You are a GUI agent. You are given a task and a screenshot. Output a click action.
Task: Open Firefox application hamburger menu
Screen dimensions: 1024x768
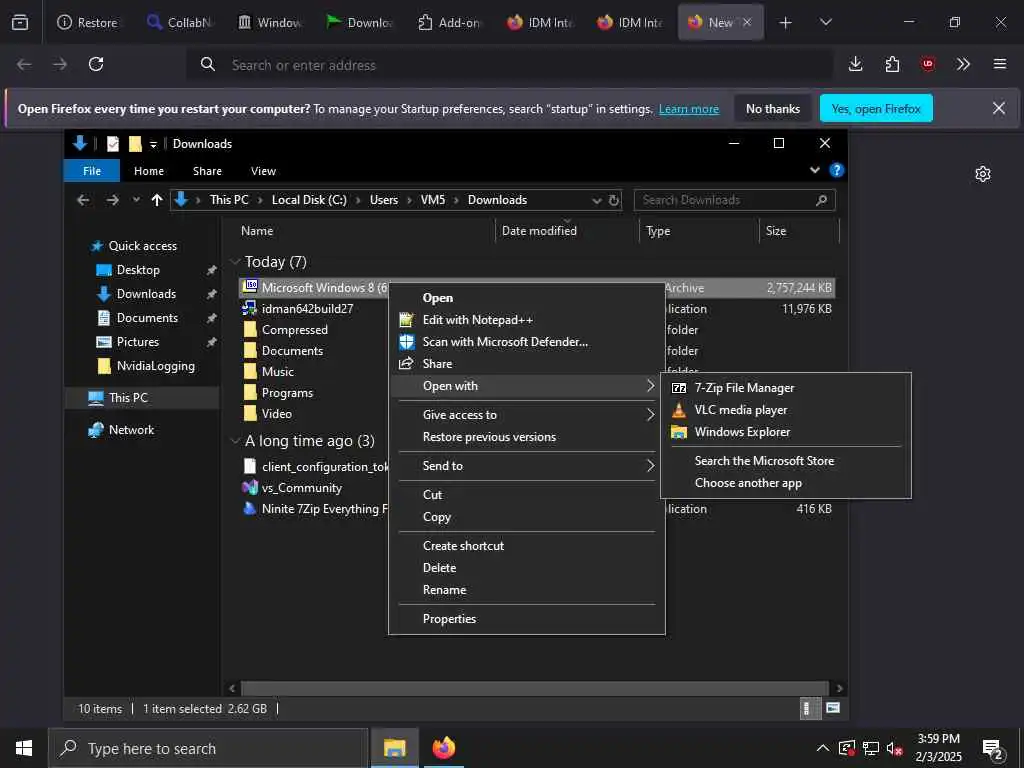click(1000, 64)
